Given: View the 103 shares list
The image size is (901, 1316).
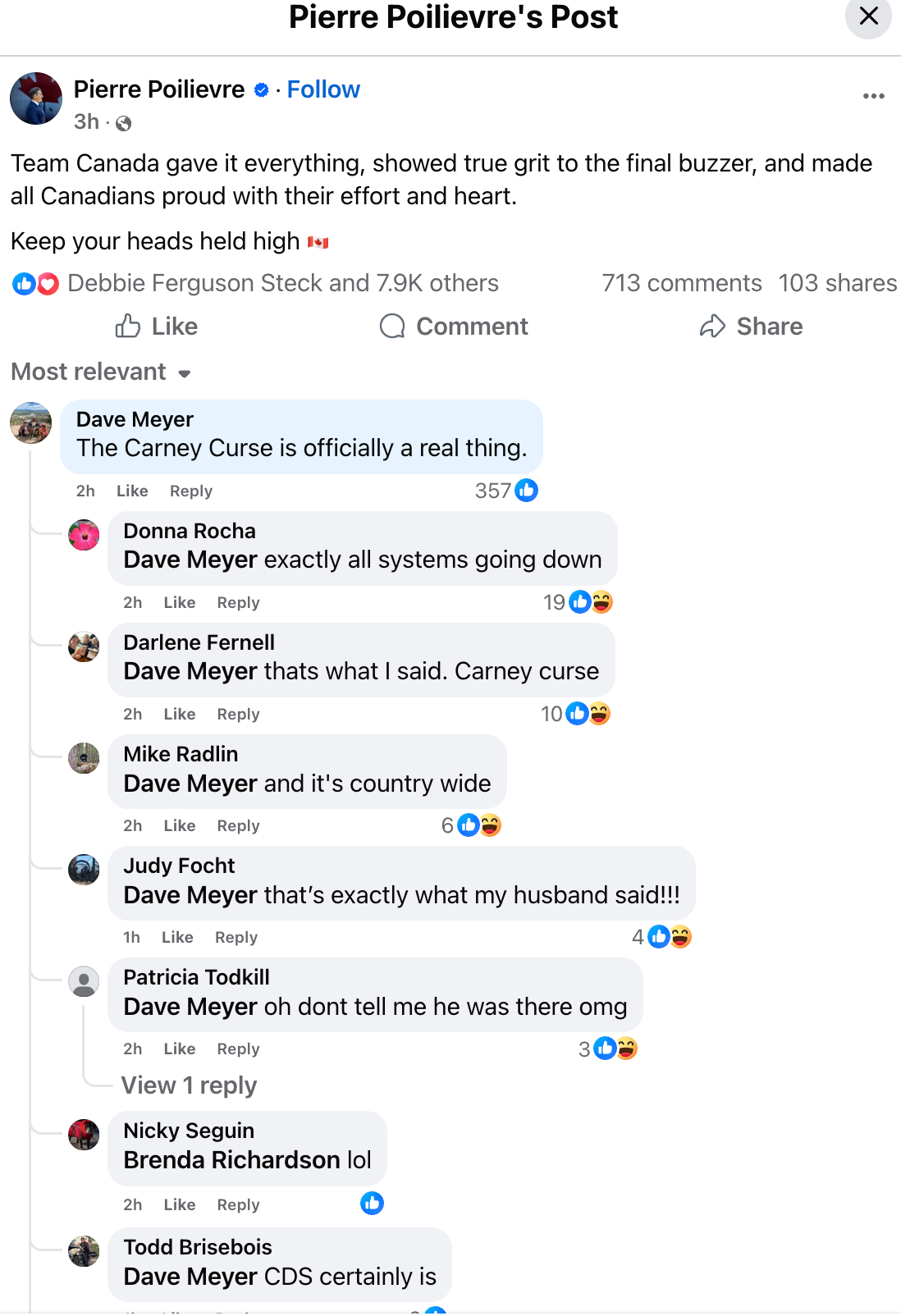Looking at the screenshot, I should 837,283.
